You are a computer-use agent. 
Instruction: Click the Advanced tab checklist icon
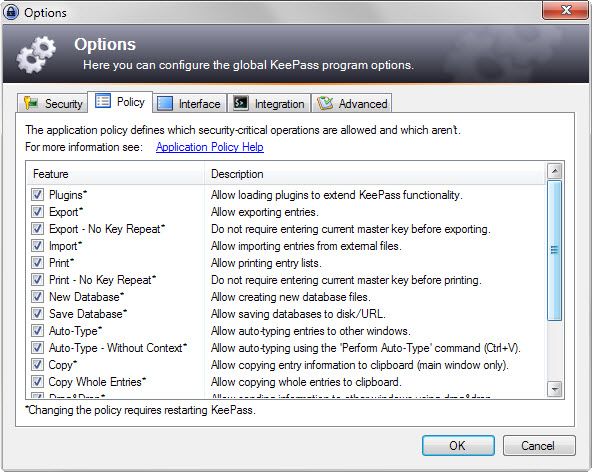325,103
